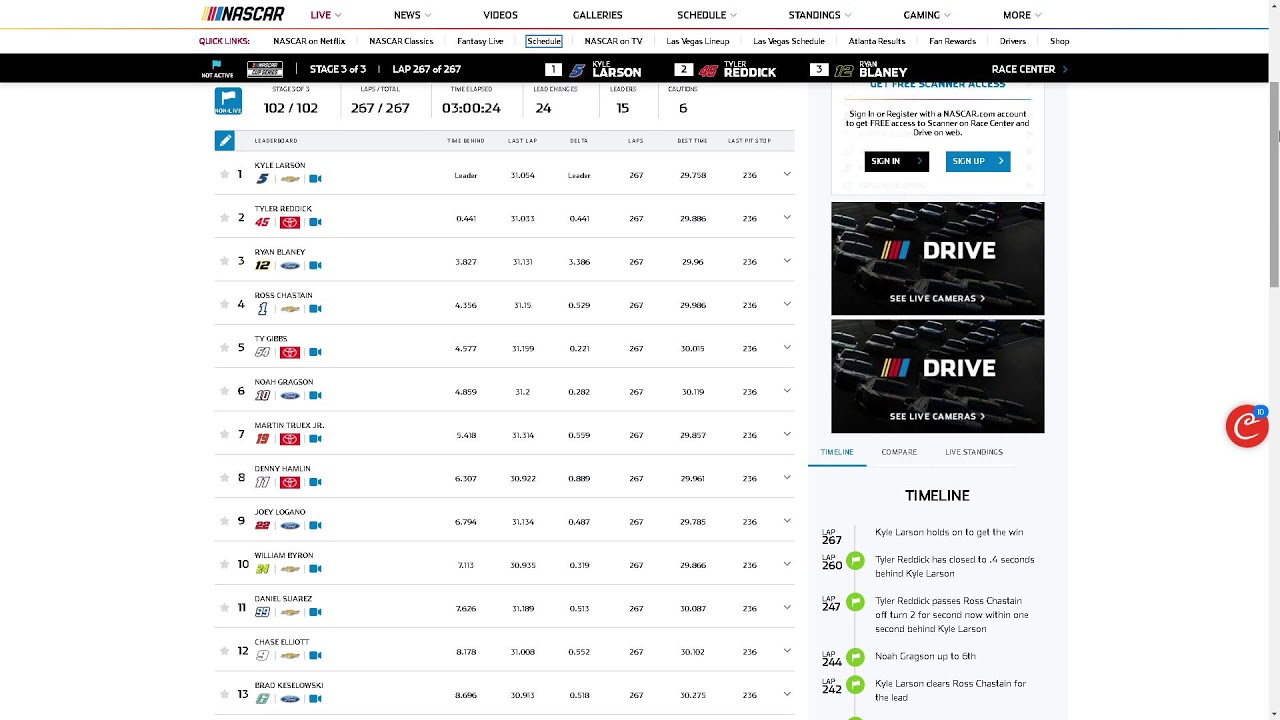Open Brad Keselowski's in-car camera icon
The image size is (1280, 720).
tap(315, 699)
